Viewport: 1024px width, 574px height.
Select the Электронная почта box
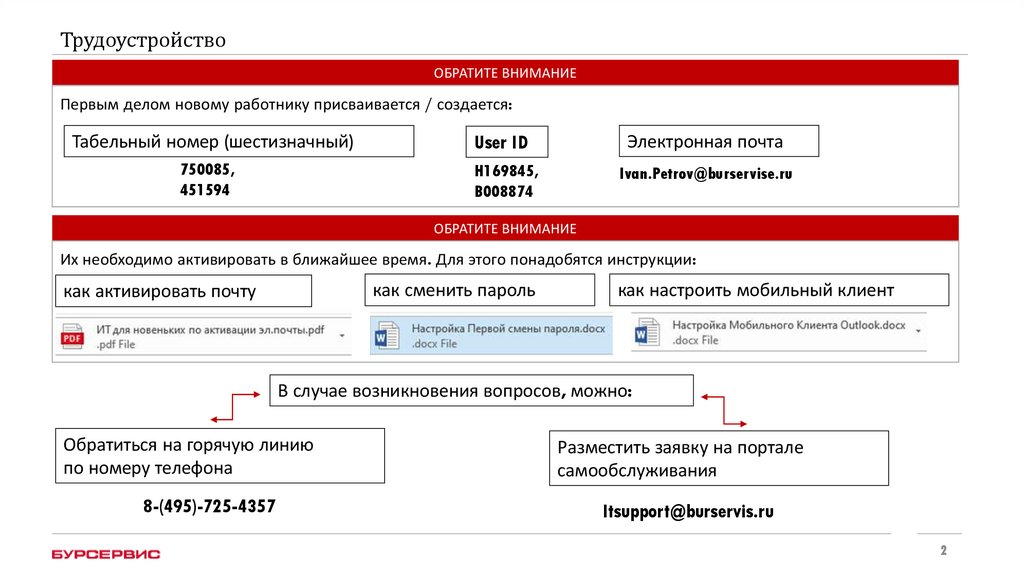pyautogui.click(x=719, y=141)
